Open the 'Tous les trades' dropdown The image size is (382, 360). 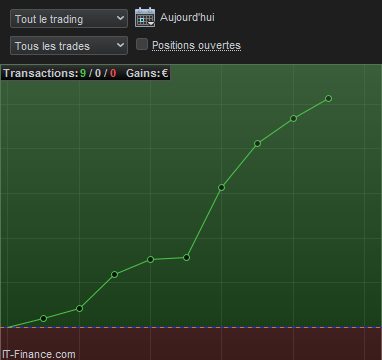coord(69,46)
